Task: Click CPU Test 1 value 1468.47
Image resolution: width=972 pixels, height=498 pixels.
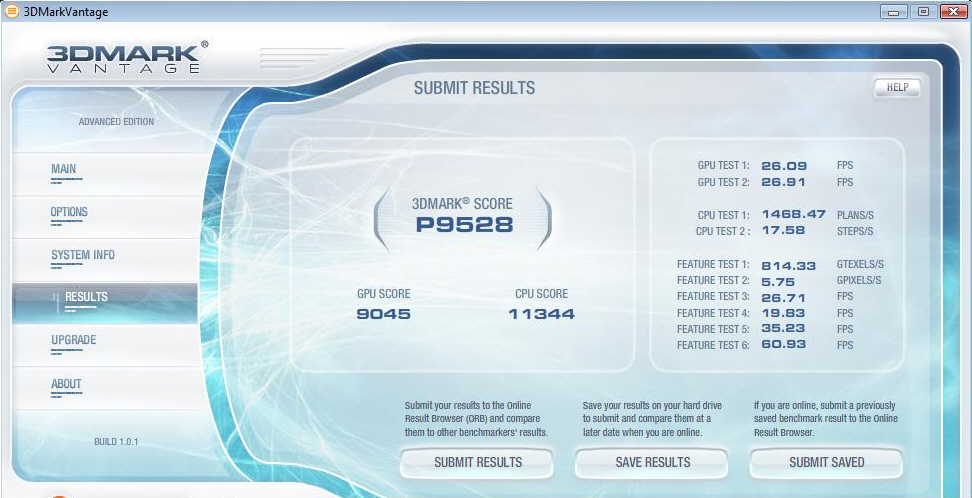Action: pyautogui.click(x=793, y=215)
